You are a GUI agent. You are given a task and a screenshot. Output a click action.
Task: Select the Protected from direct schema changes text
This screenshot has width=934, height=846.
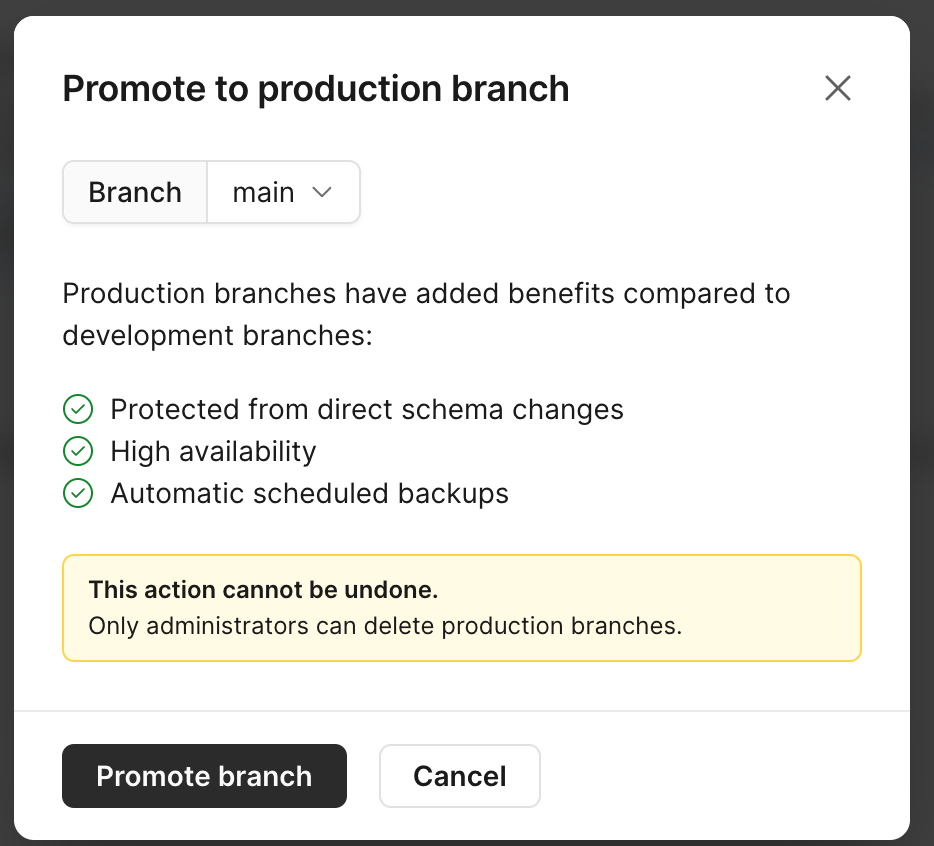(x=367, y=409)
